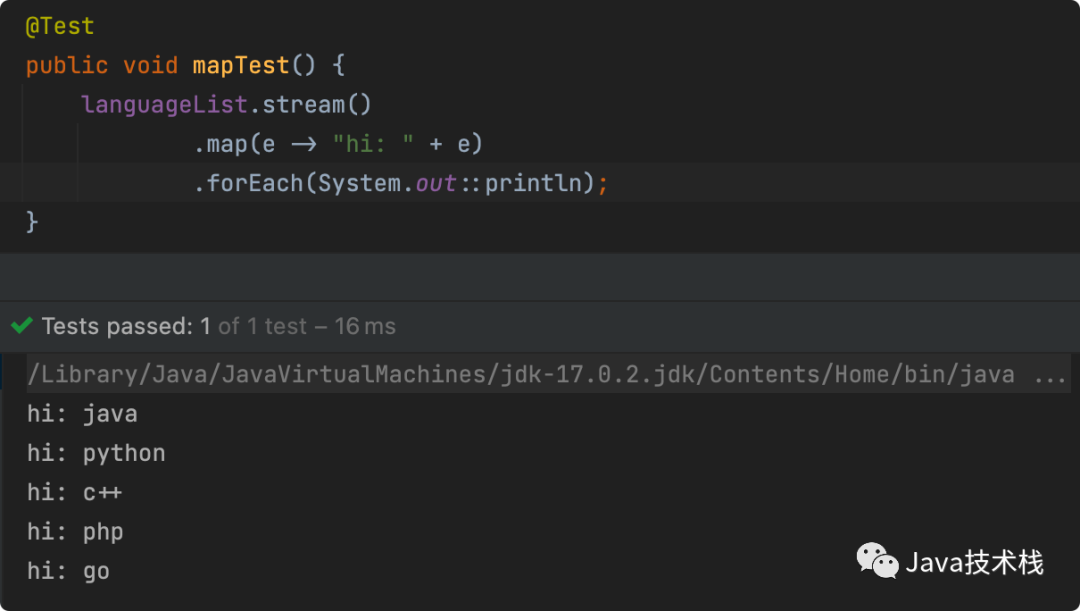
Task: Click the "hi: " string literal
Action: 373,144
